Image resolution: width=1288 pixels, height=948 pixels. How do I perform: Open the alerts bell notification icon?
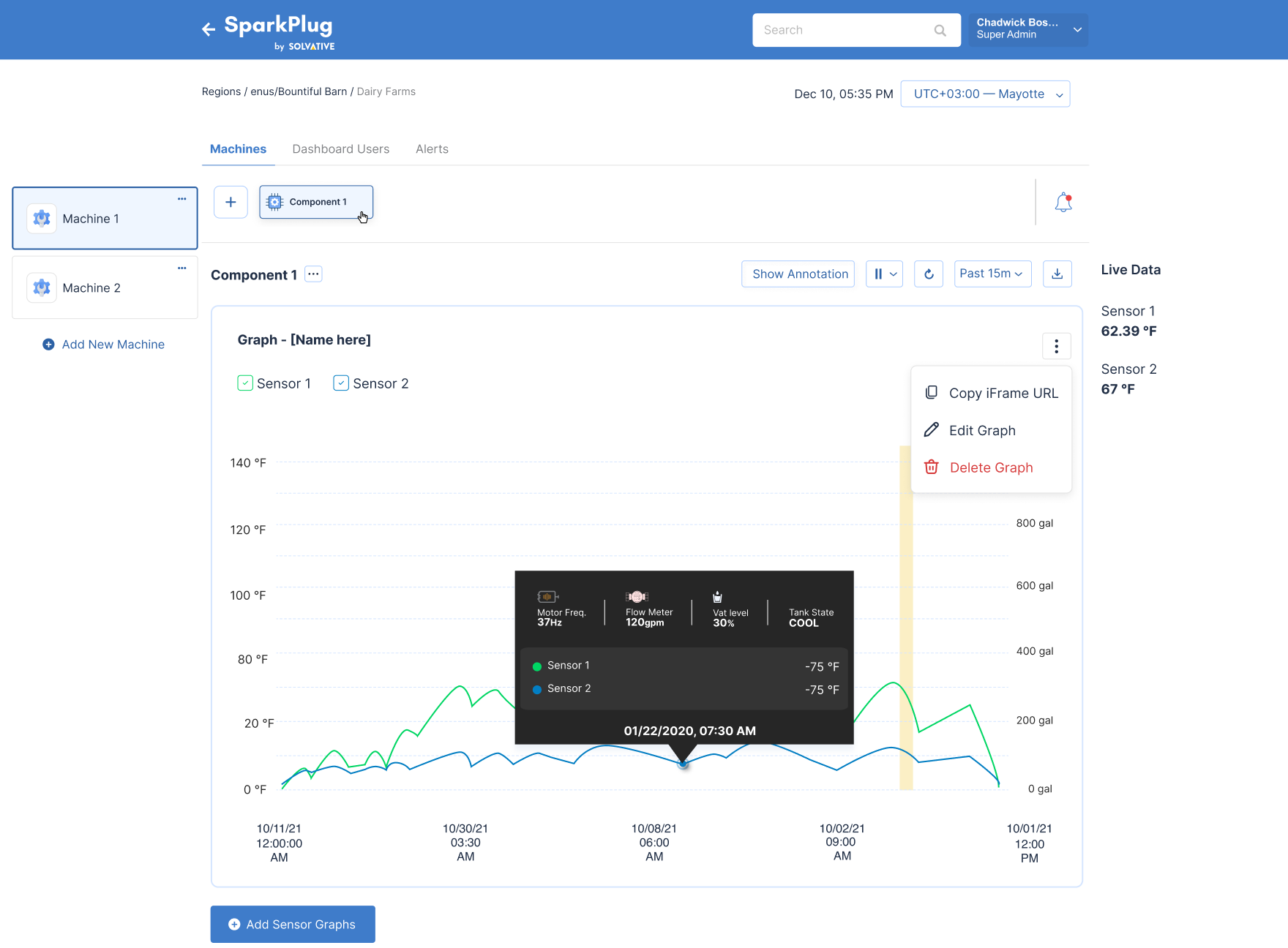click(x=1063, y=203)
